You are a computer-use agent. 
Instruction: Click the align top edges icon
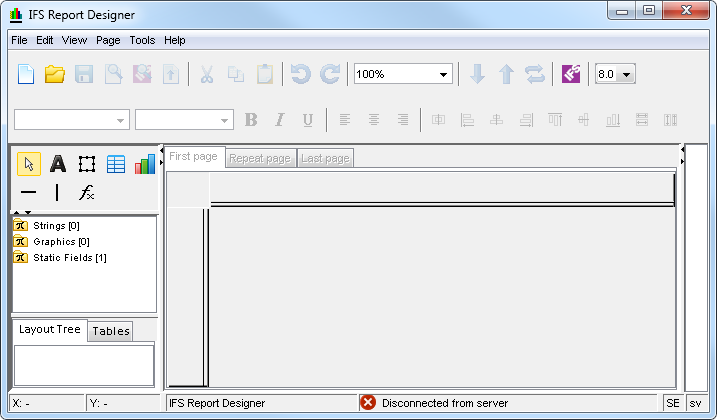[x=555, y=120]
